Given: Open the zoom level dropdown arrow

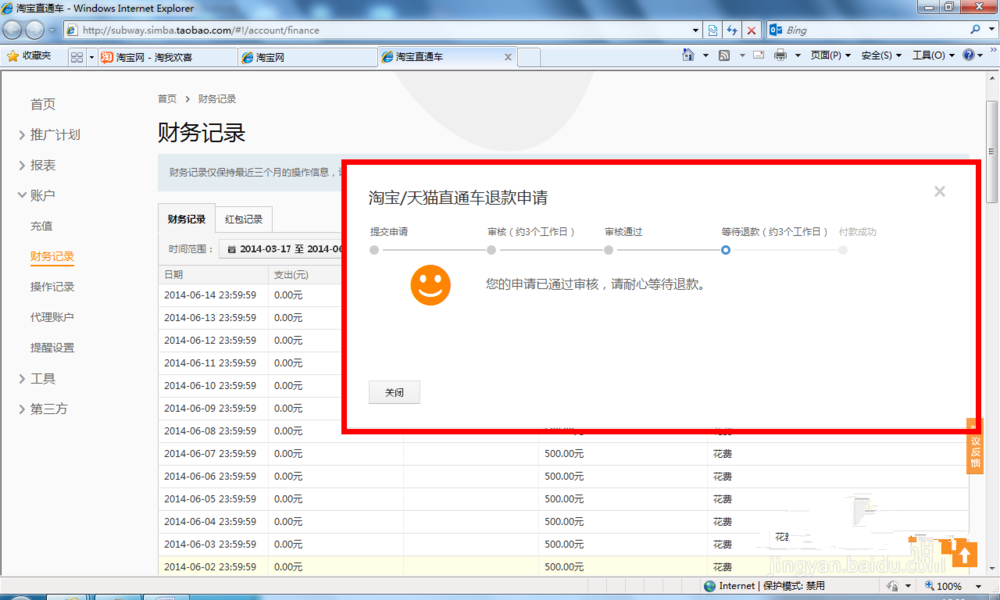Looking at the screenshot, I should [x=978, y=586].
